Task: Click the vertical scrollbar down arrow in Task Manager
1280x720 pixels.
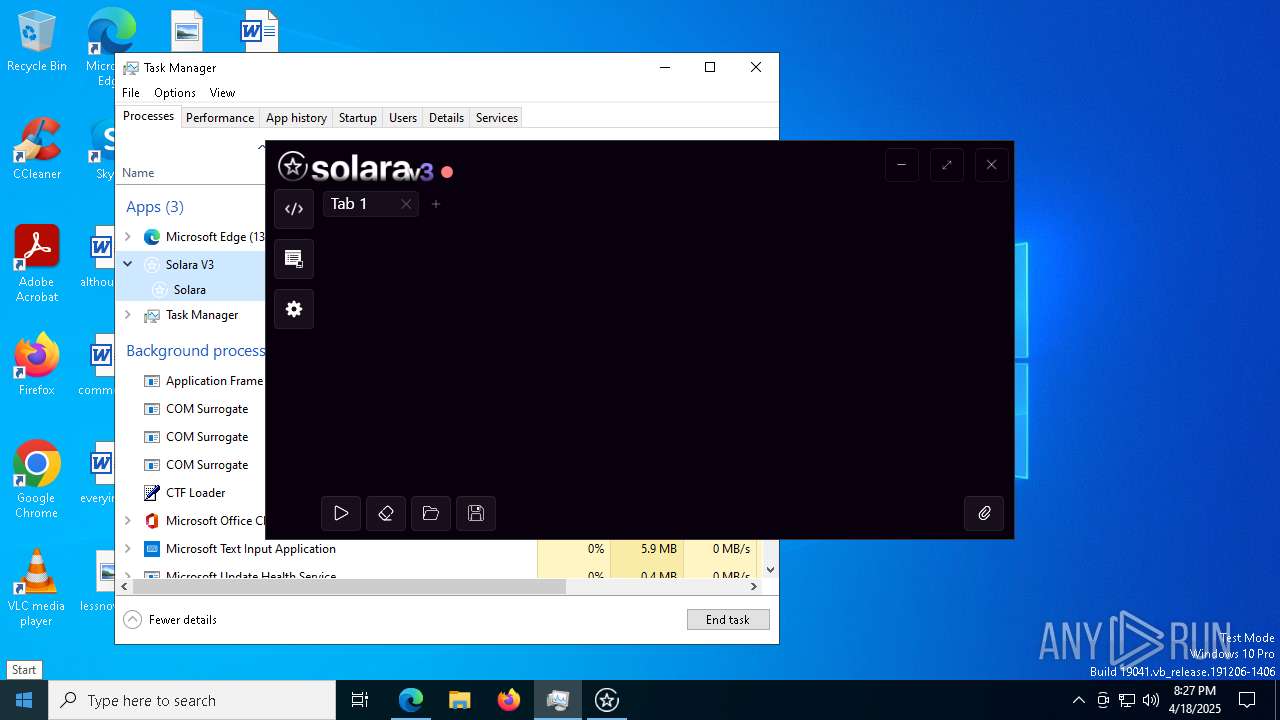Action: pos(770,569)
